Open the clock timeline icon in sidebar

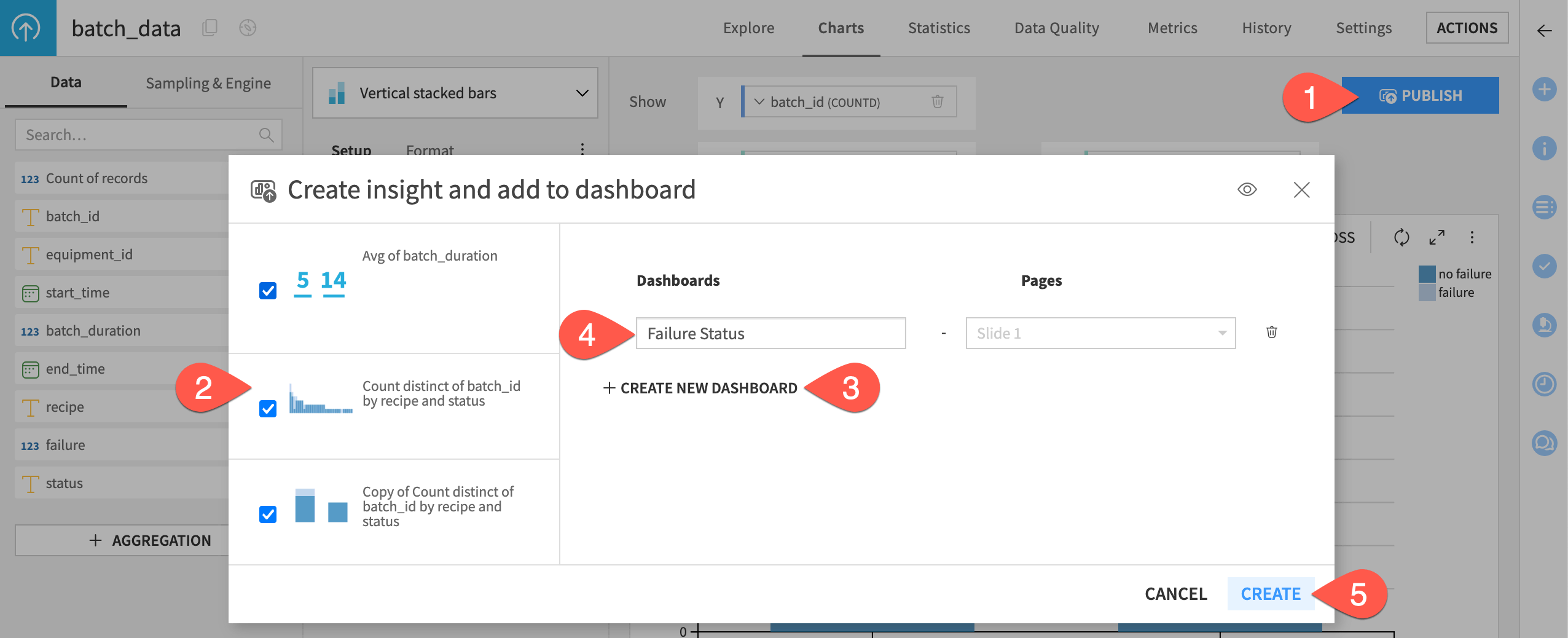[1544, 384]
